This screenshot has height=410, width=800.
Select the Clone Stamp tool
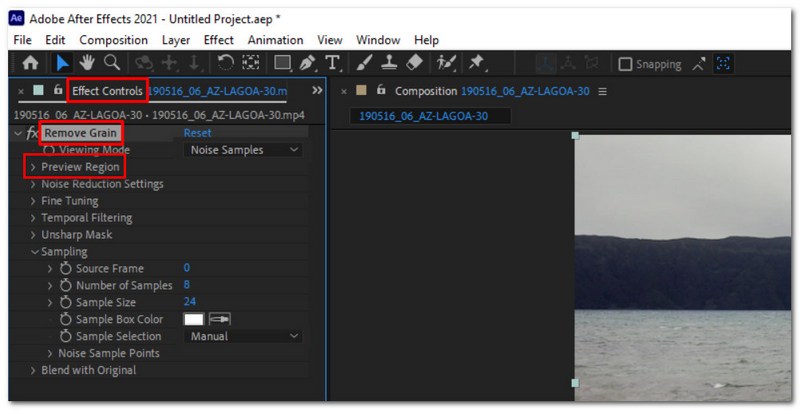coord(389,63)
